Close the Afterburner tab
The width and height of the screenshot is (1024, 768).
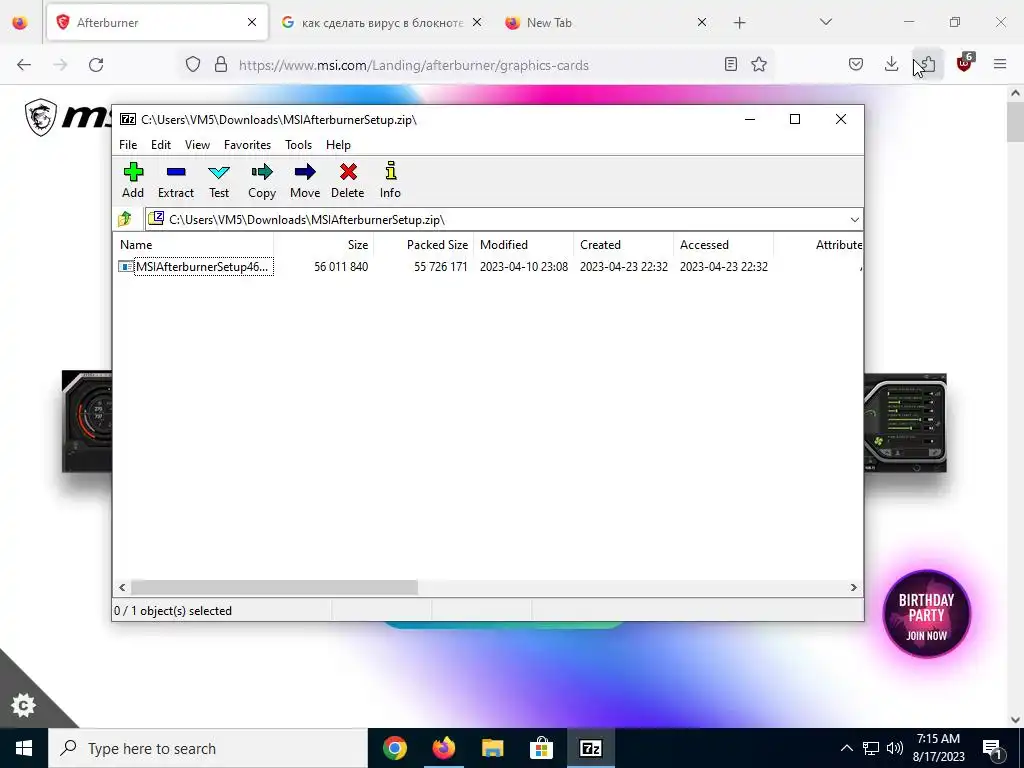tap(252, 22)
